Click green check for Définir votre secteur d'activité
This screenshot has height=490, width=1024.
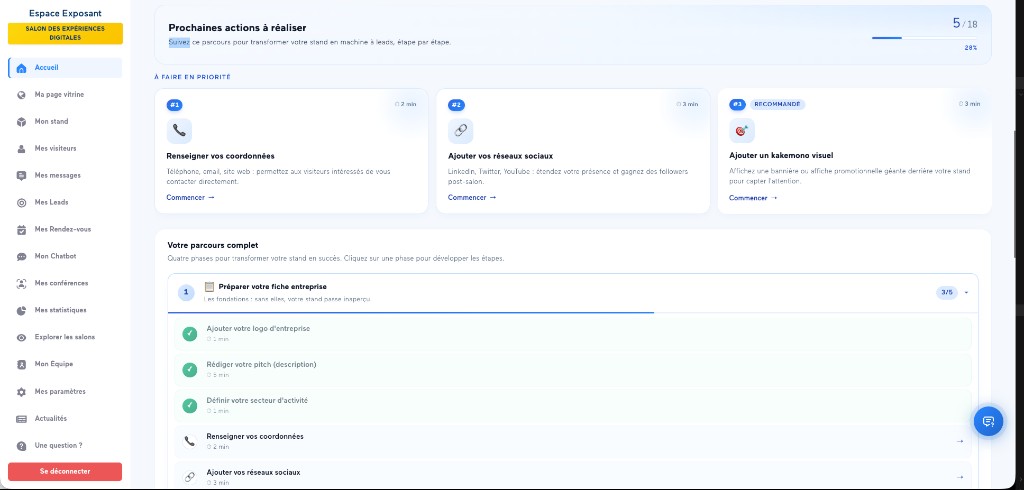click(189, 406)
